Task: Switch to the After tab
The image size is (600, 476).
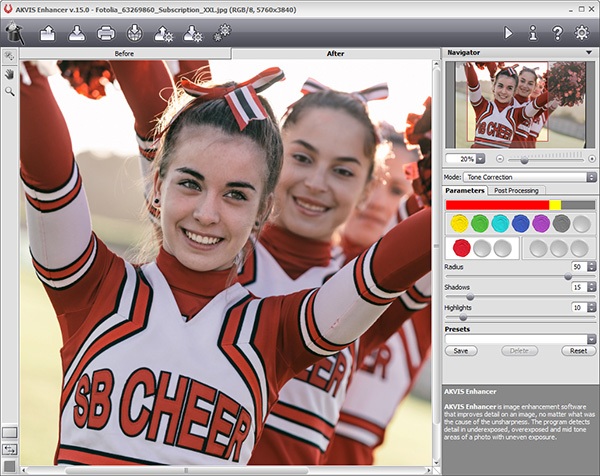Action: 336,54
